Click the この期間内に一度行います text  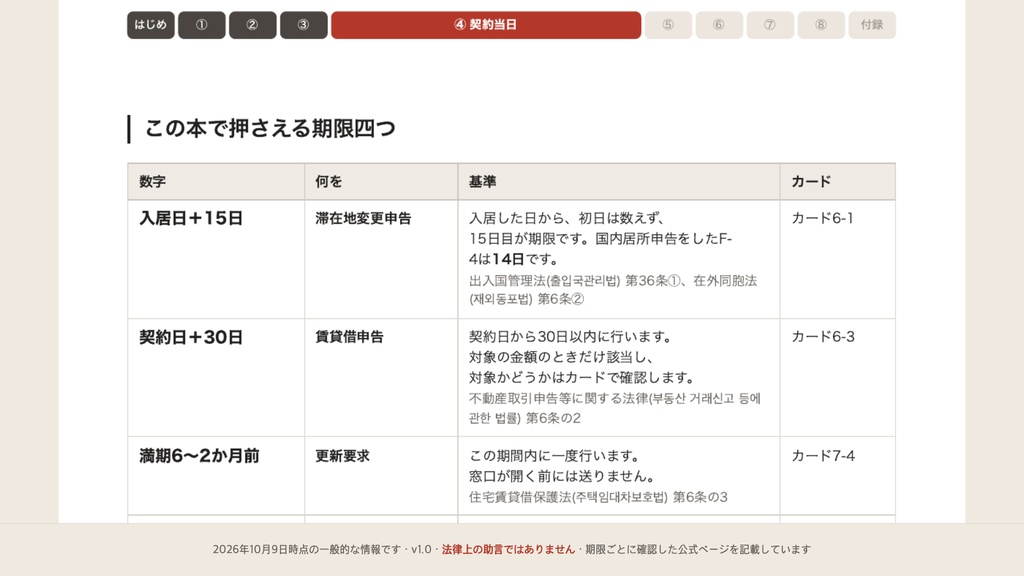pos(554,456)
